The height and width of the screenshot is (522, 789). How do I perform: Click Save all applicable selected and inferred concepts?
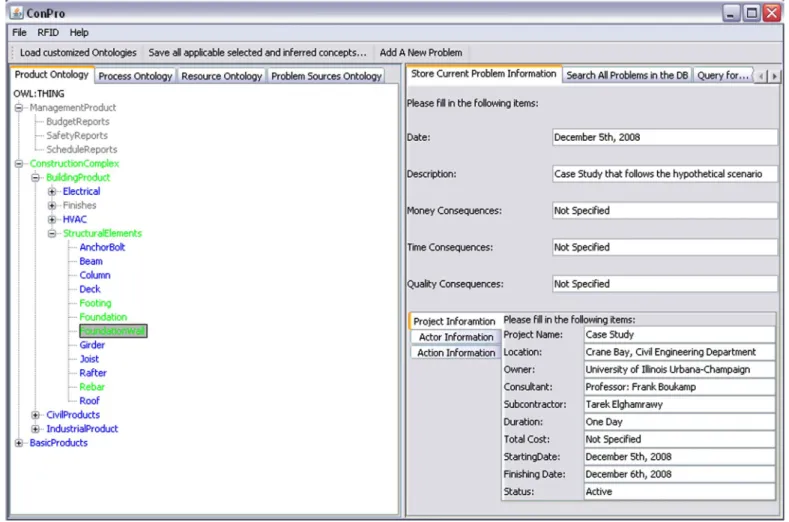coord(257,52)
